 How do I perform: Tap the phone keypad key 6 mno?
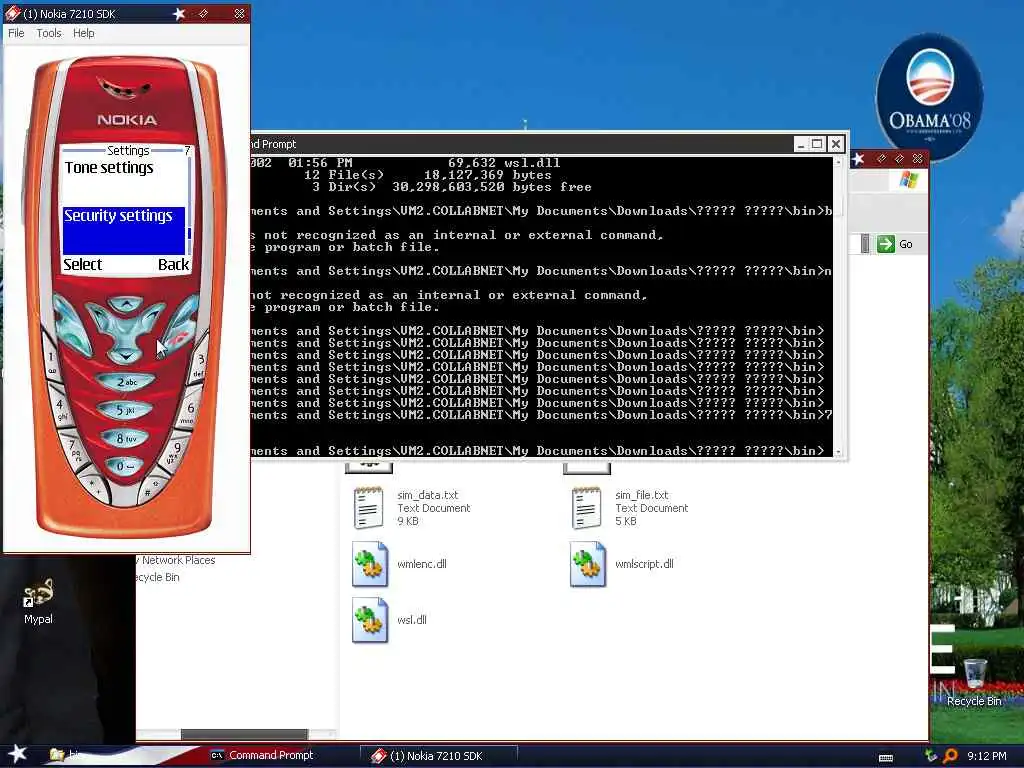pos(189,410)
